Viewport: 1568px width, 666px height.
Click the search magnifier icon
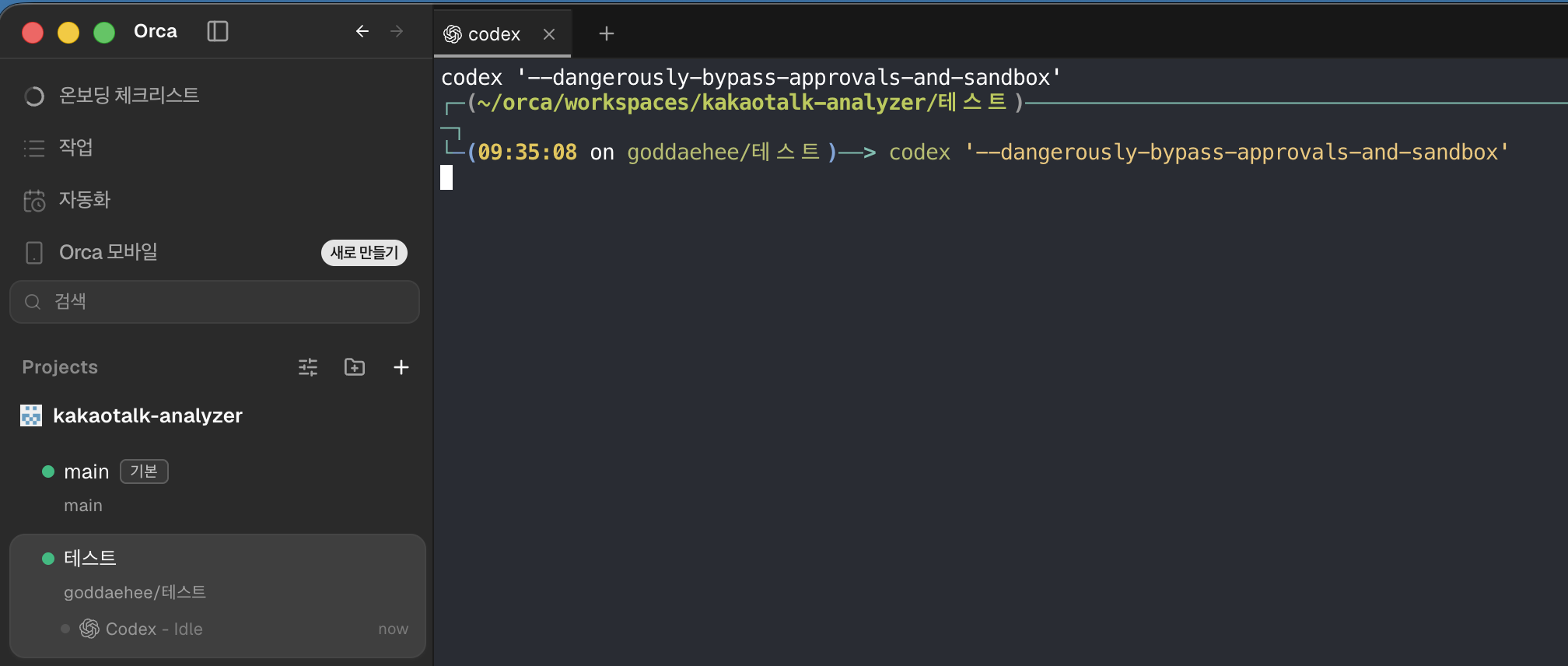33,302
